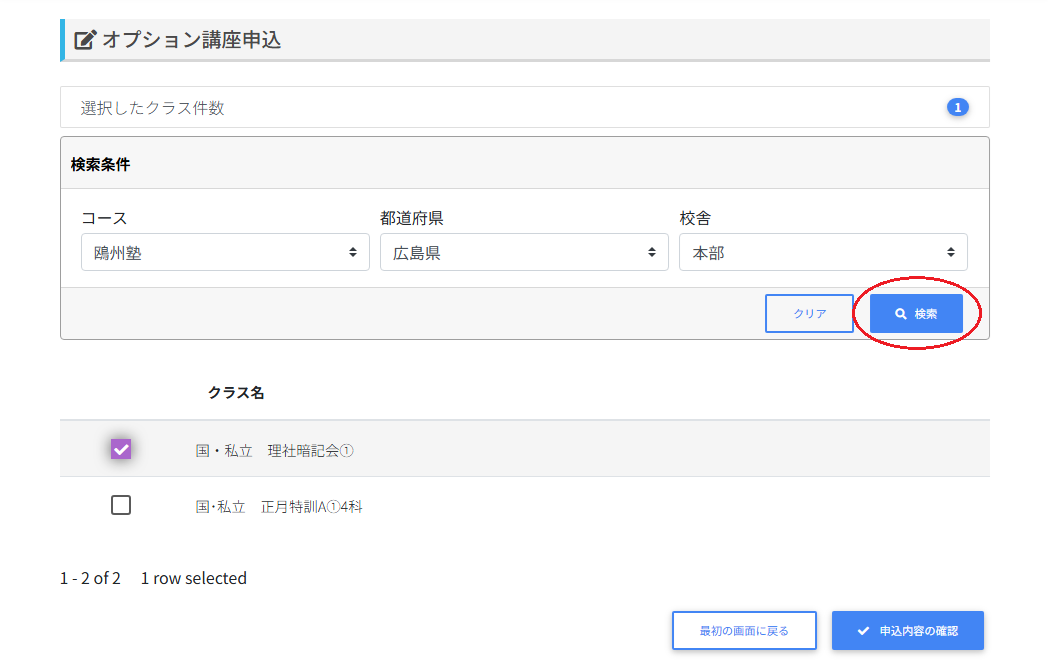Image resolution: width=1048 pixels, height=670 pixels.
Task: Click the checkmark icon on 申込内容の確認
Action: tap(863, 631)
